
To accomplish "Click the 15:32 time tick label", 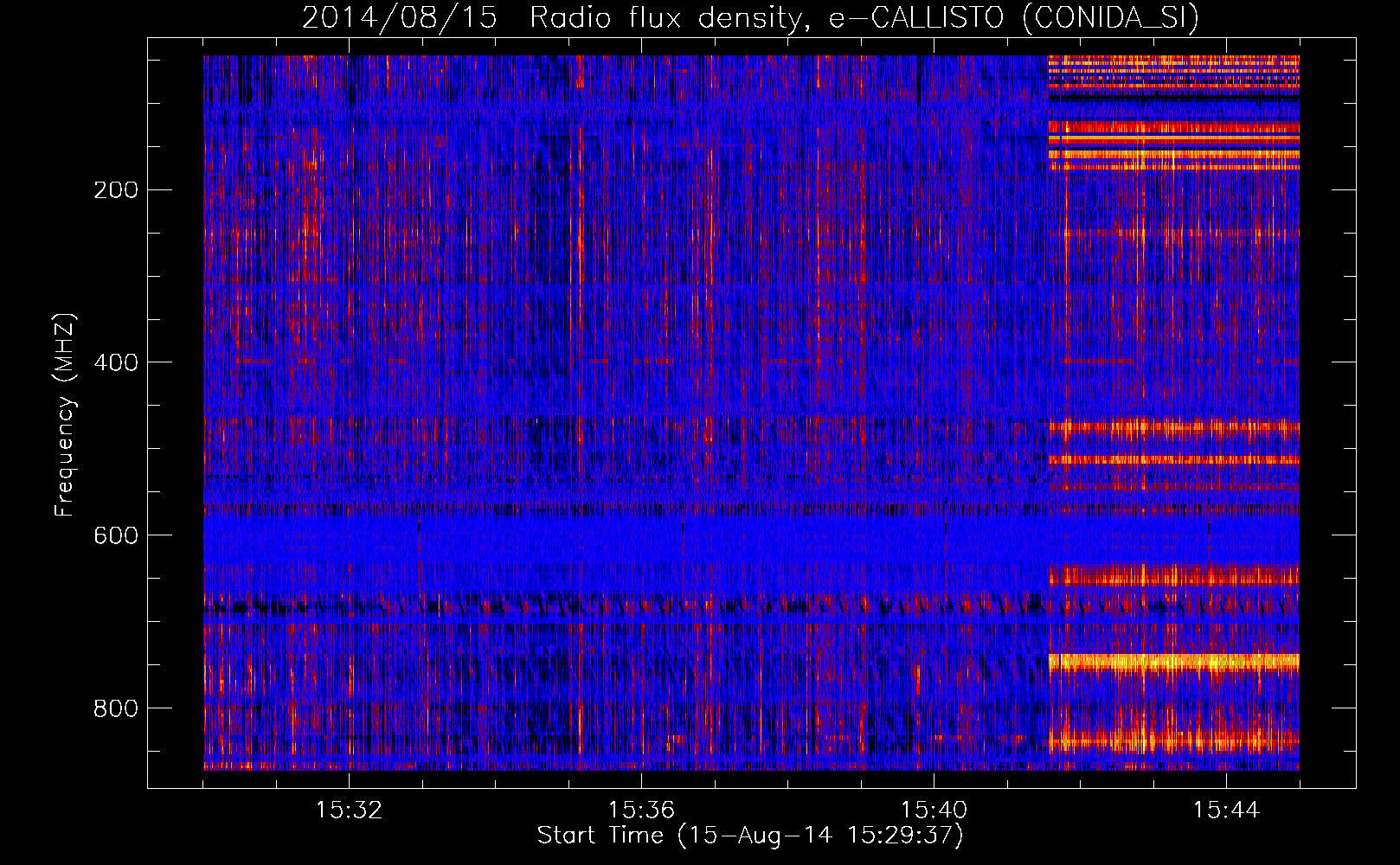I will 349,811.
